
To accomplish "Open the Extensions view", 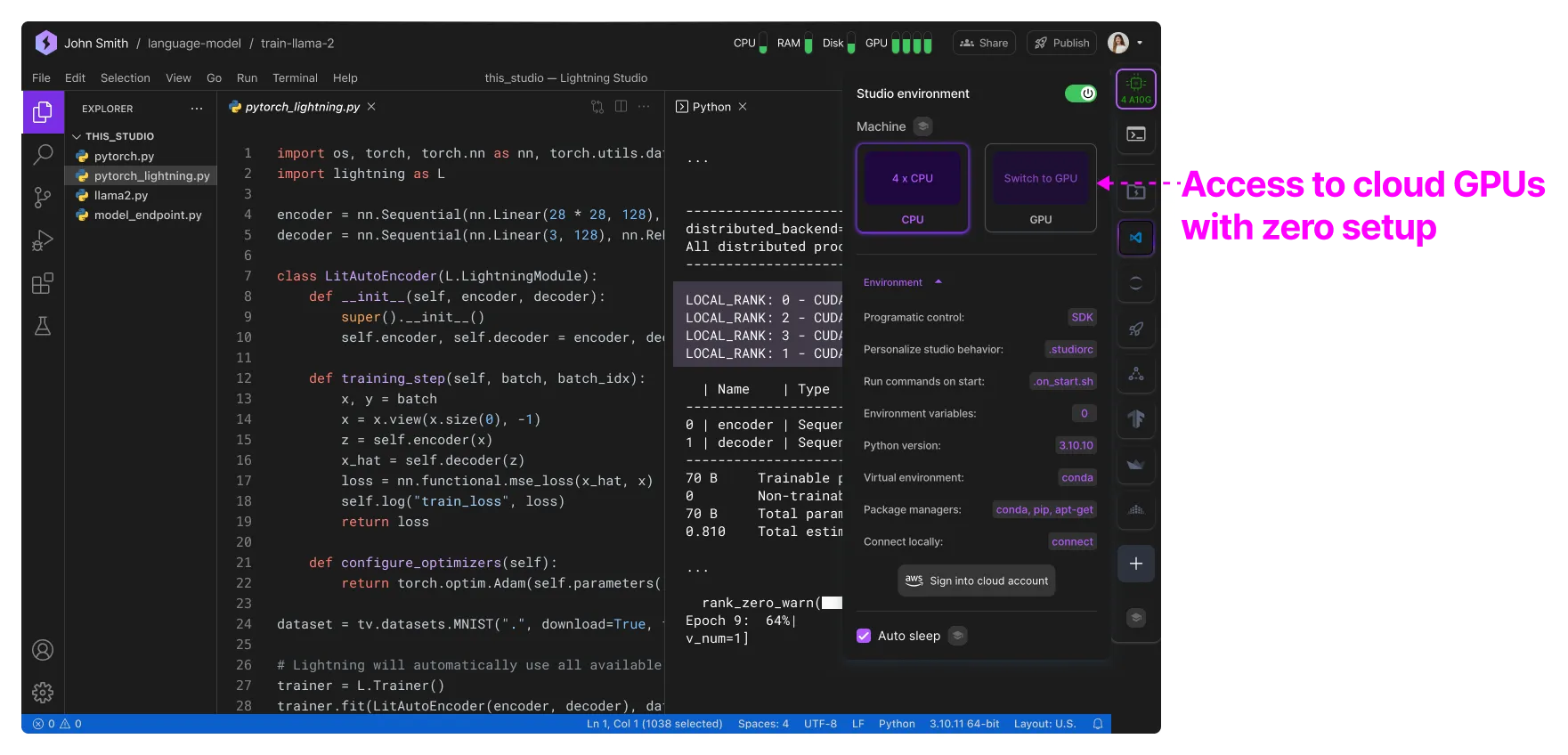I will 43,284.
